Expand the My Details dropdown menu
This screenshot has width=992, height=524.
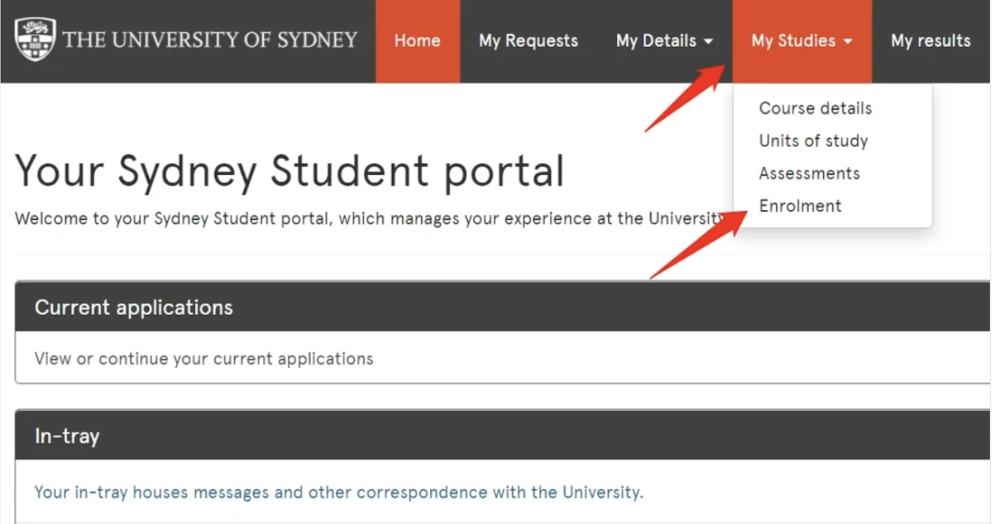[664, 41]
